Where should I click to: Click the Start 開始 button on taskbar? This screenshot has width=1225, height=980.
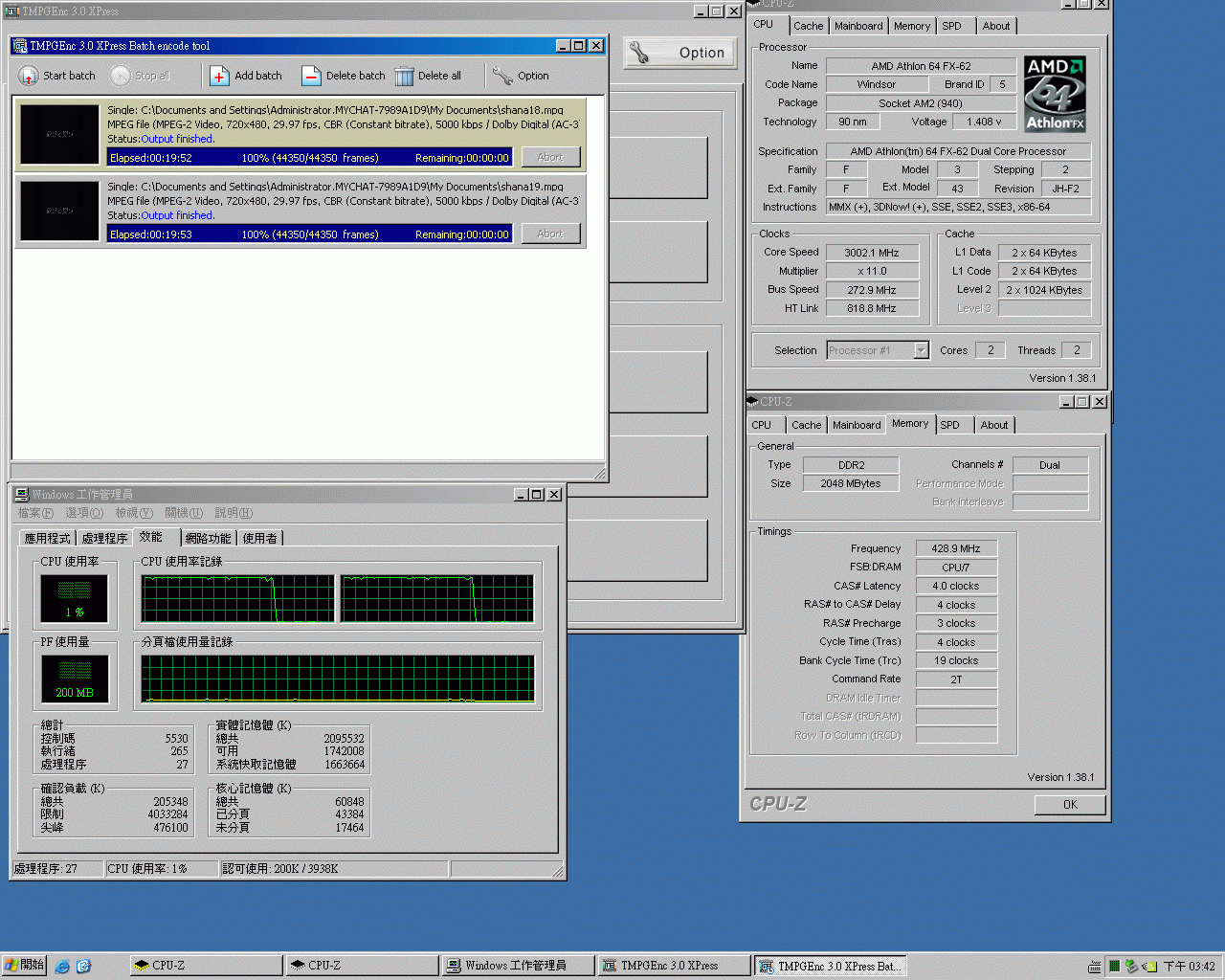click(x=24, y=966)
